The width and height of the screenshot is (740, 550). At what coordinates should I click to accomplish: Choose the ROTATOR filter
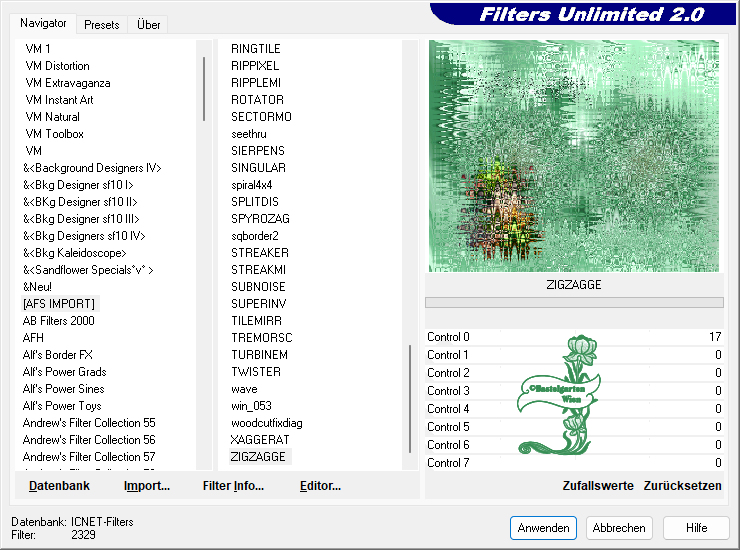257,100
